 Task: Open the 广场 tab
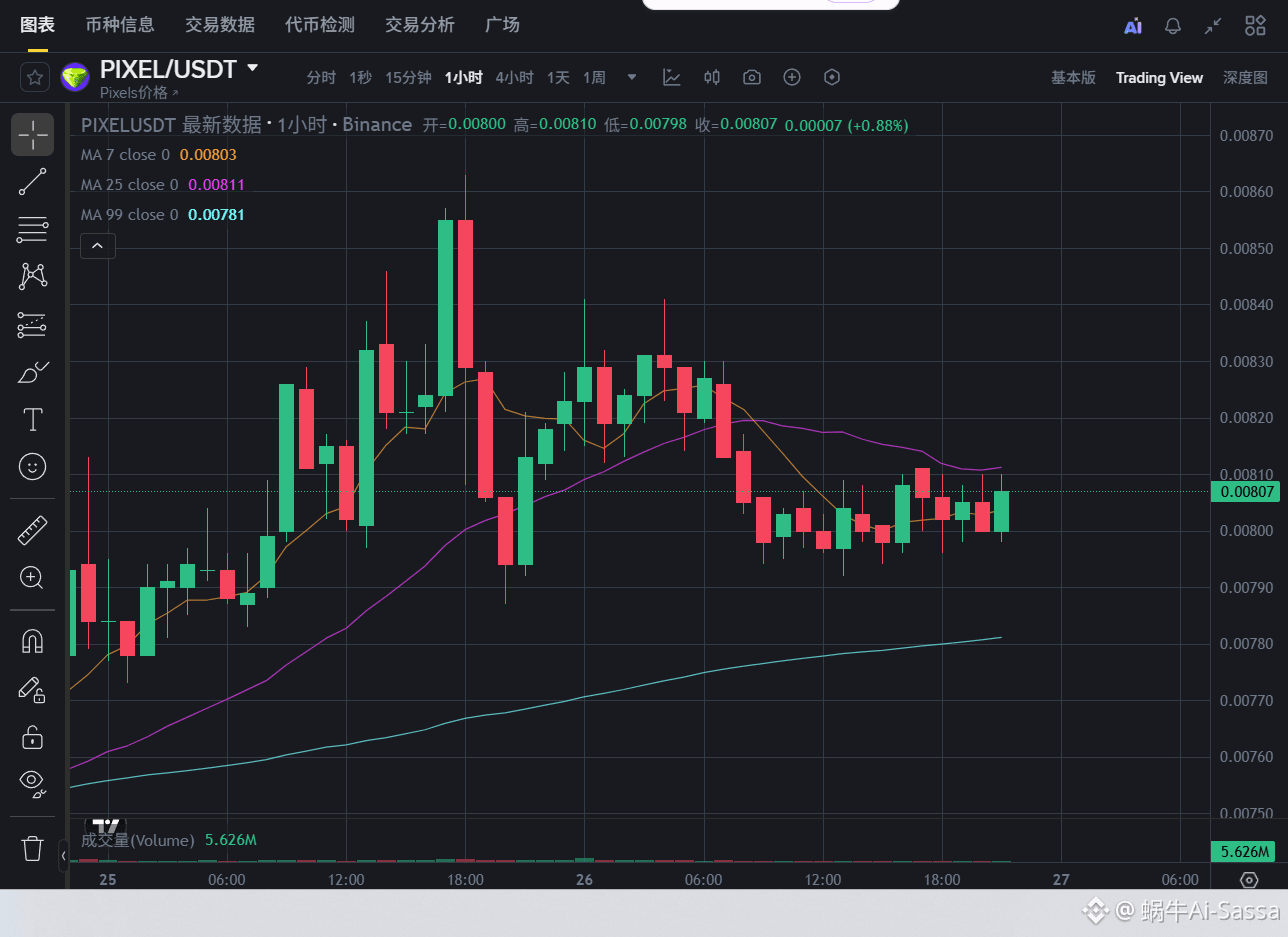pyautogui.click(x=502, y=25)
